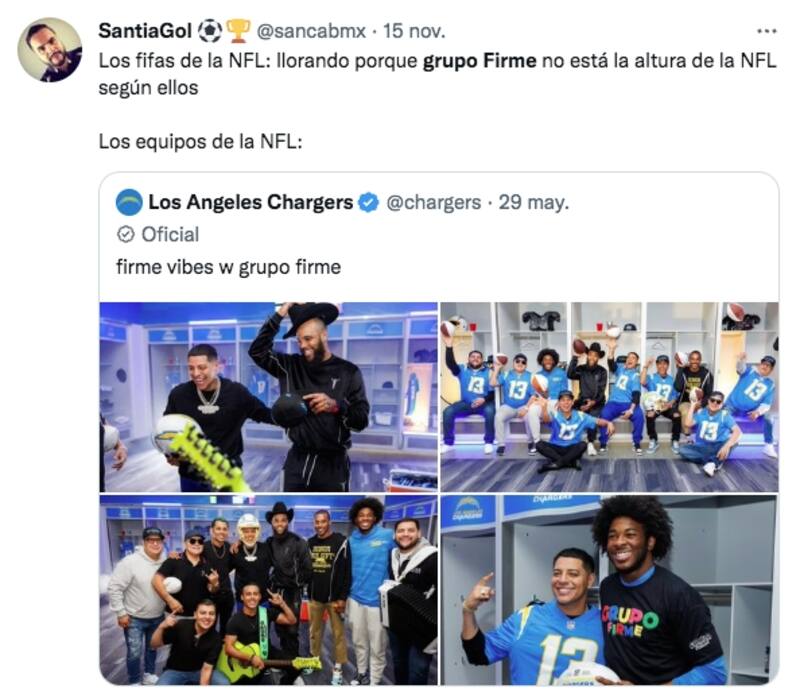Click the 'firme vibes w grupo firme' text
Viewport: 800px width, 696px height.
[228, 267]
